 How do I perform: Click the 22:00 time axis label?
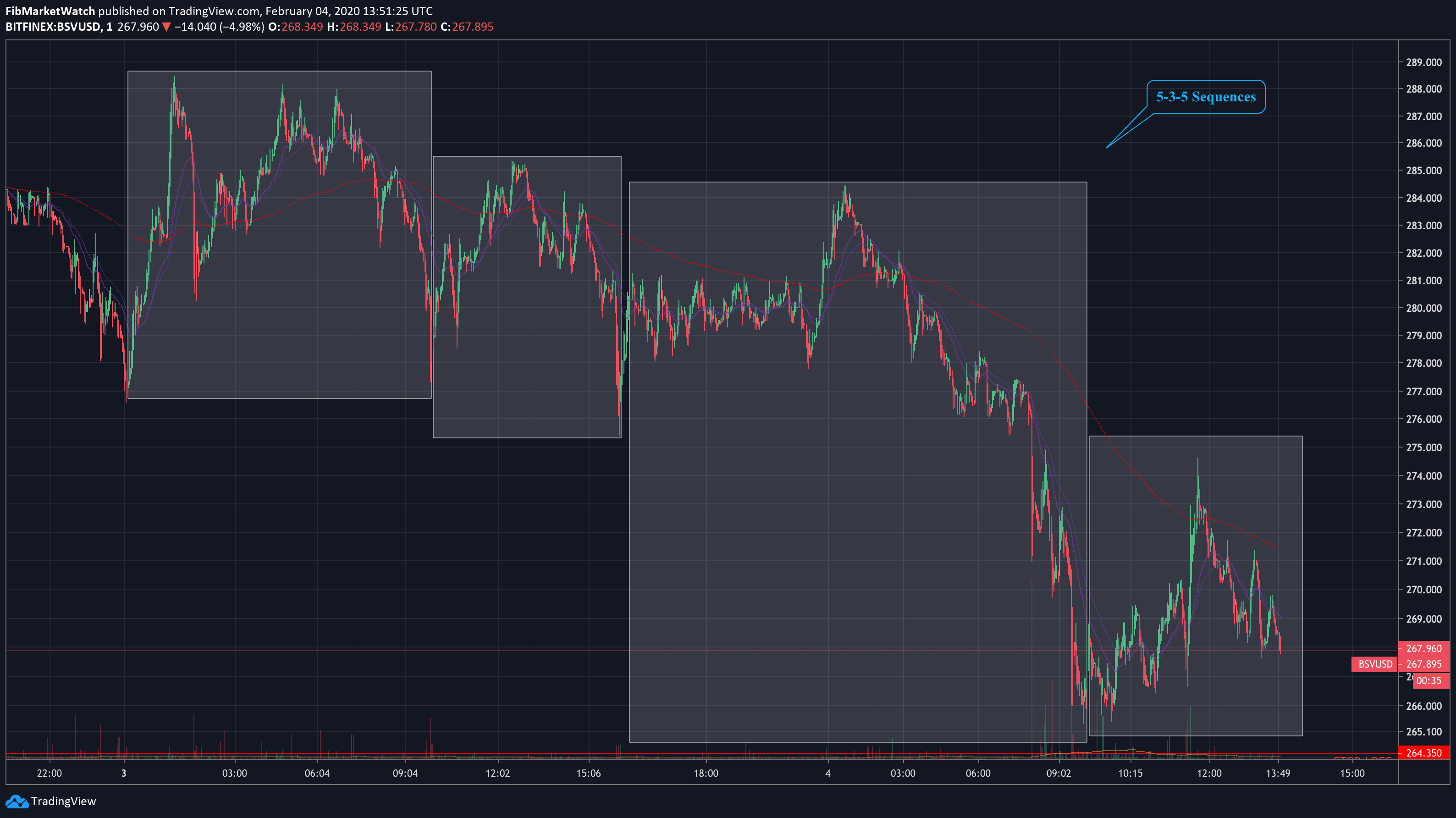coord(49,773)
